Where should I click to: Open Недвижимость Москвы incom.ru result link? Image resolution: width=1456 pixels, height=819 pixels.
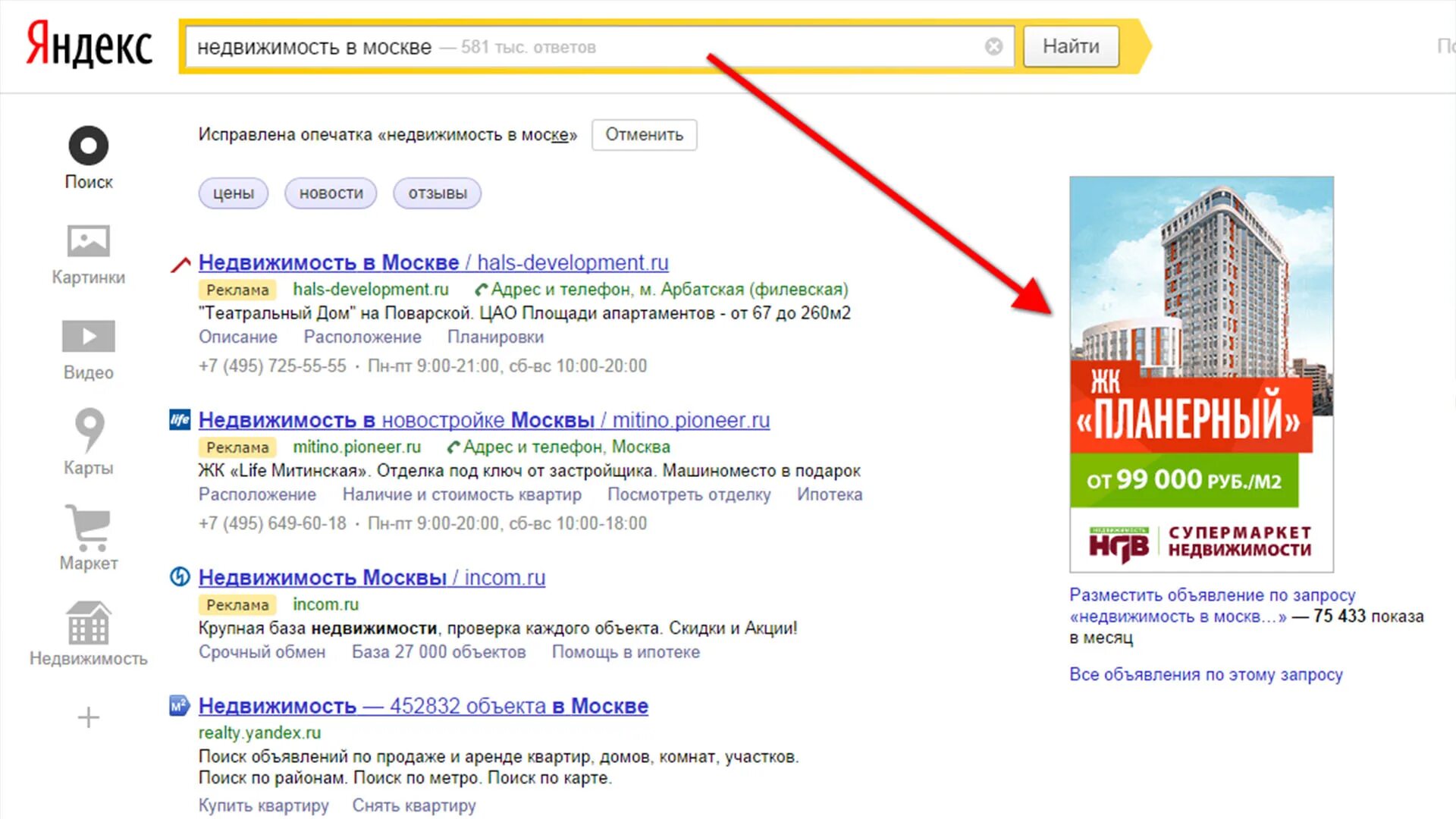[x=372, y=578]
